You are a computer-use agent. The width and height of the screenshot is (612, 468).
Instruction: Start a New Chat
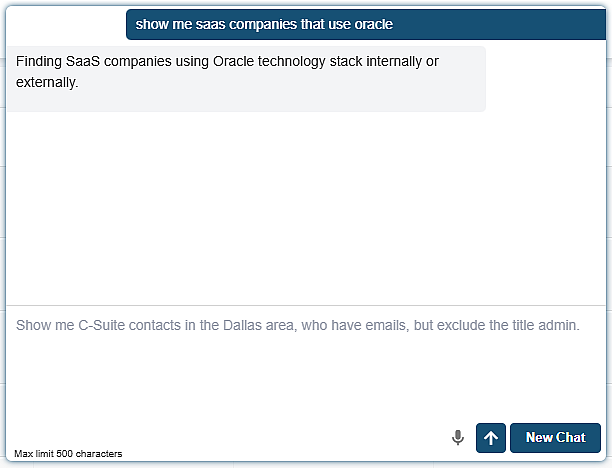coord(555,437)
